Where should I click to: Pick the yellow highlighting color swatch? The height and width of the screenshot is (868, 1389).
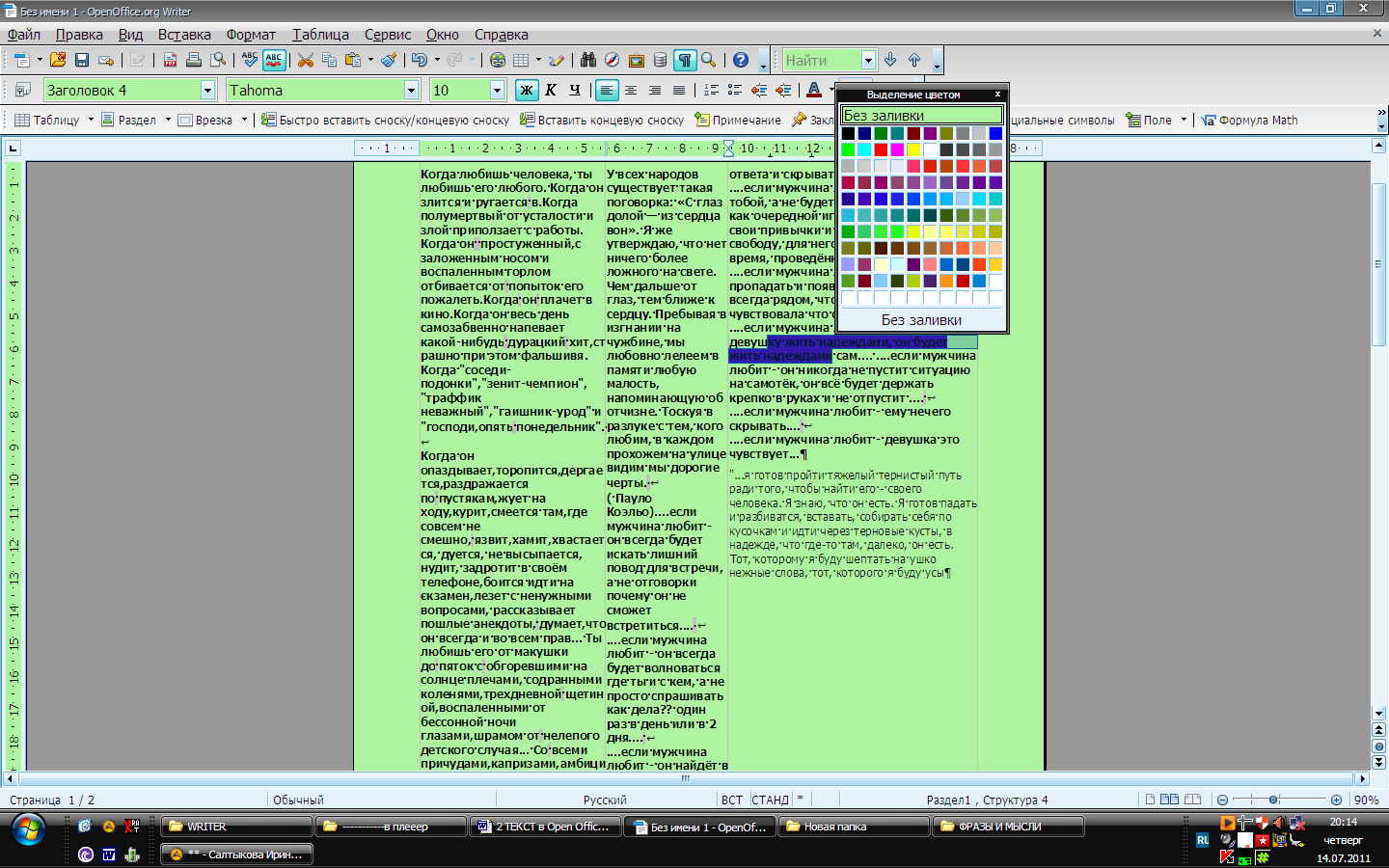(x=913, y=149)
